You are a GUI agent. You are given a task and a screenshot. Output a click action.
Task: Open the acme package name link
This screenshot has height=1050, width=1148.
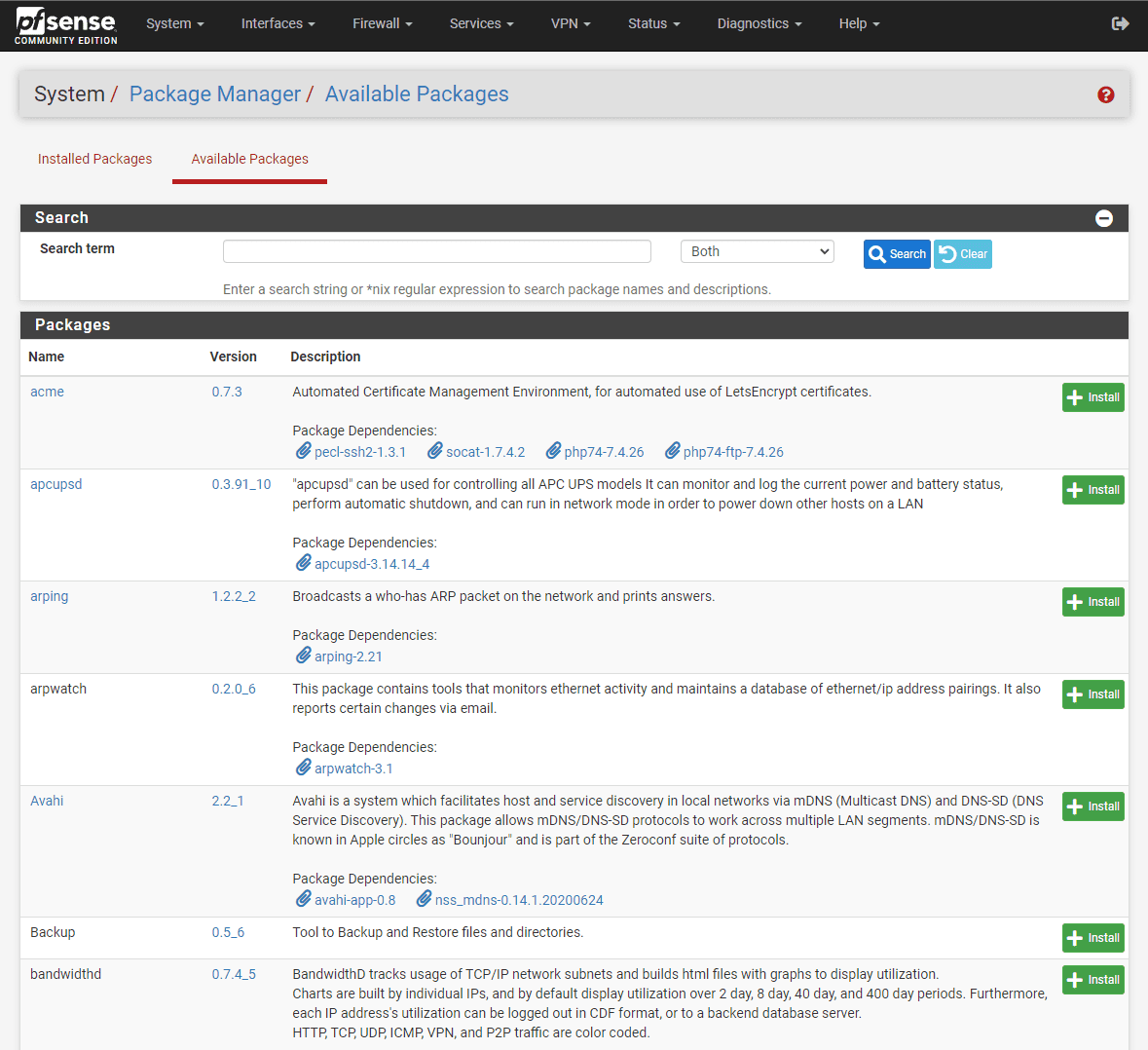[47, 392]
